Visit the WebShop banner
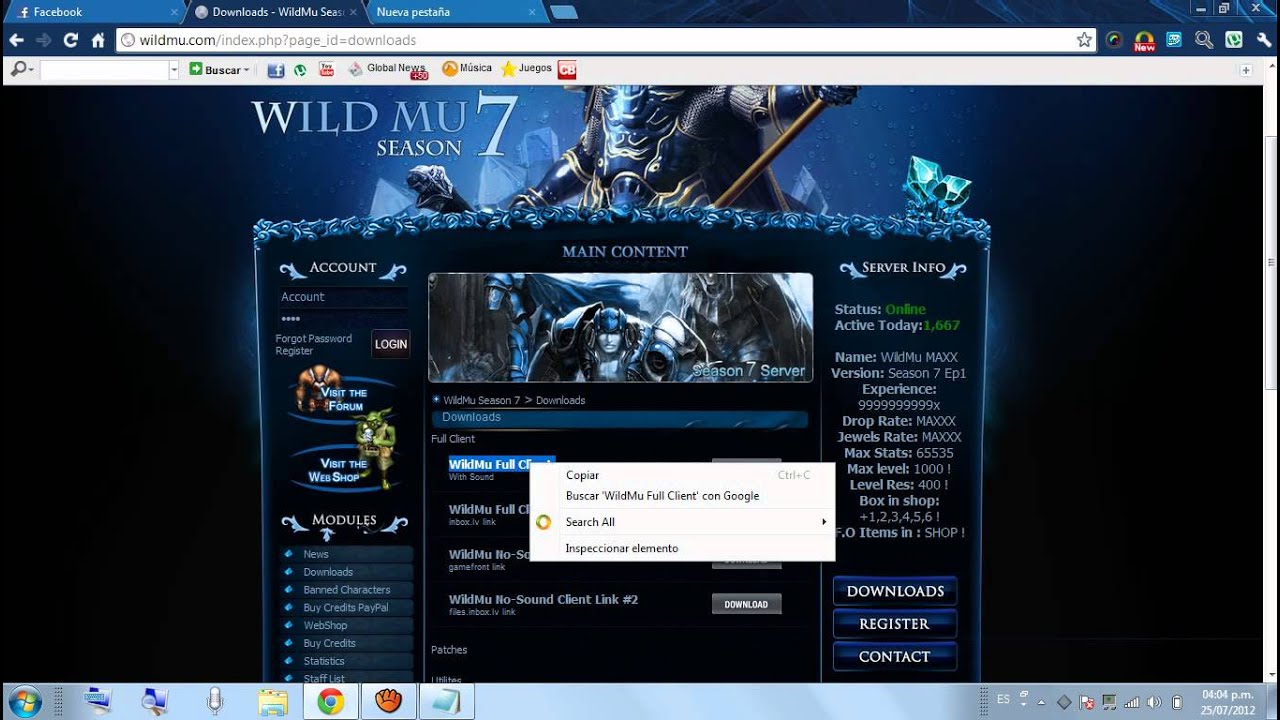The height and width of the screenshot is (720, 1280). pyautogui.click(x=344, y=463)
